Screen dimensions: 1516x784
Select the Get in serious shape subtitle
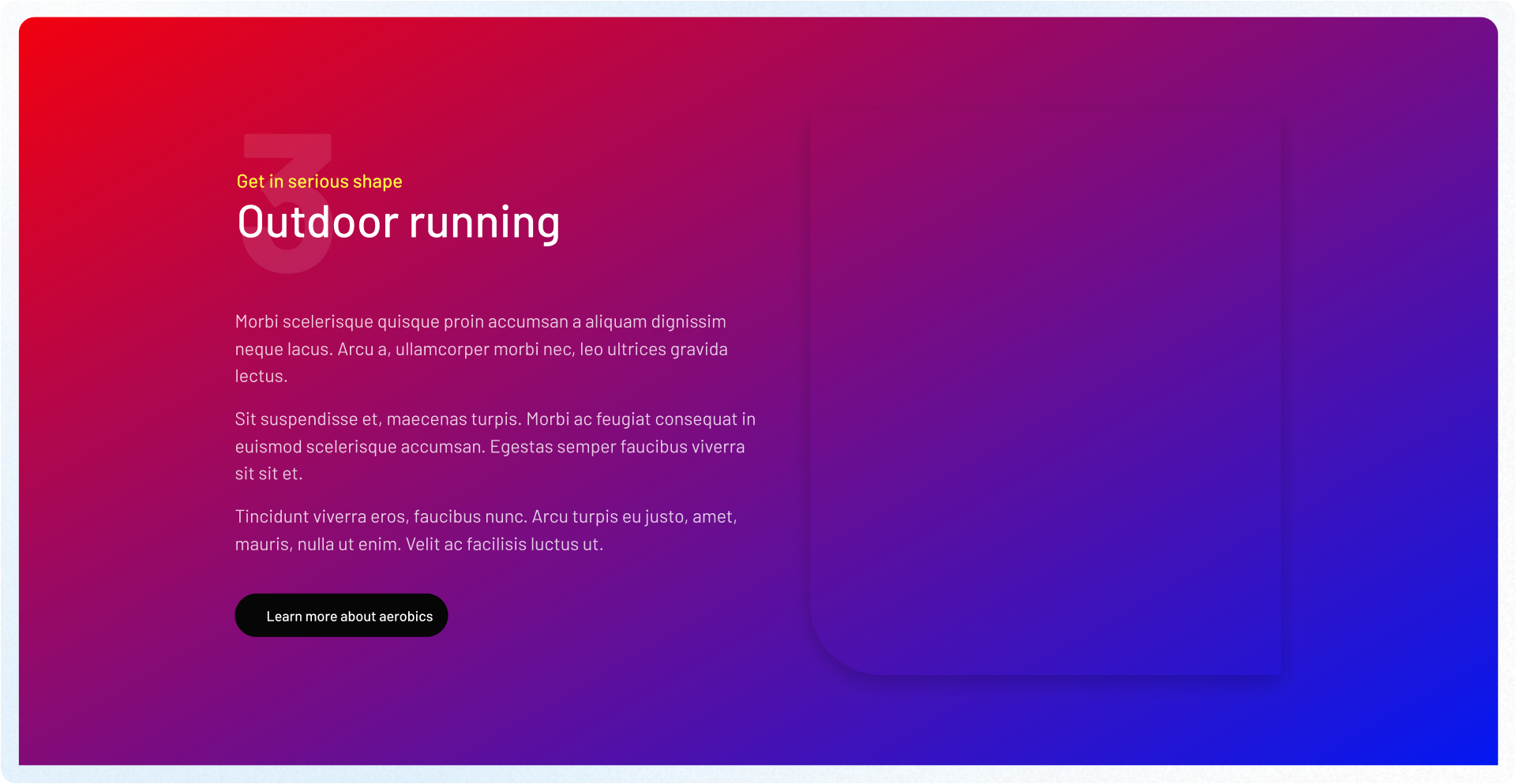click(319, 182)
